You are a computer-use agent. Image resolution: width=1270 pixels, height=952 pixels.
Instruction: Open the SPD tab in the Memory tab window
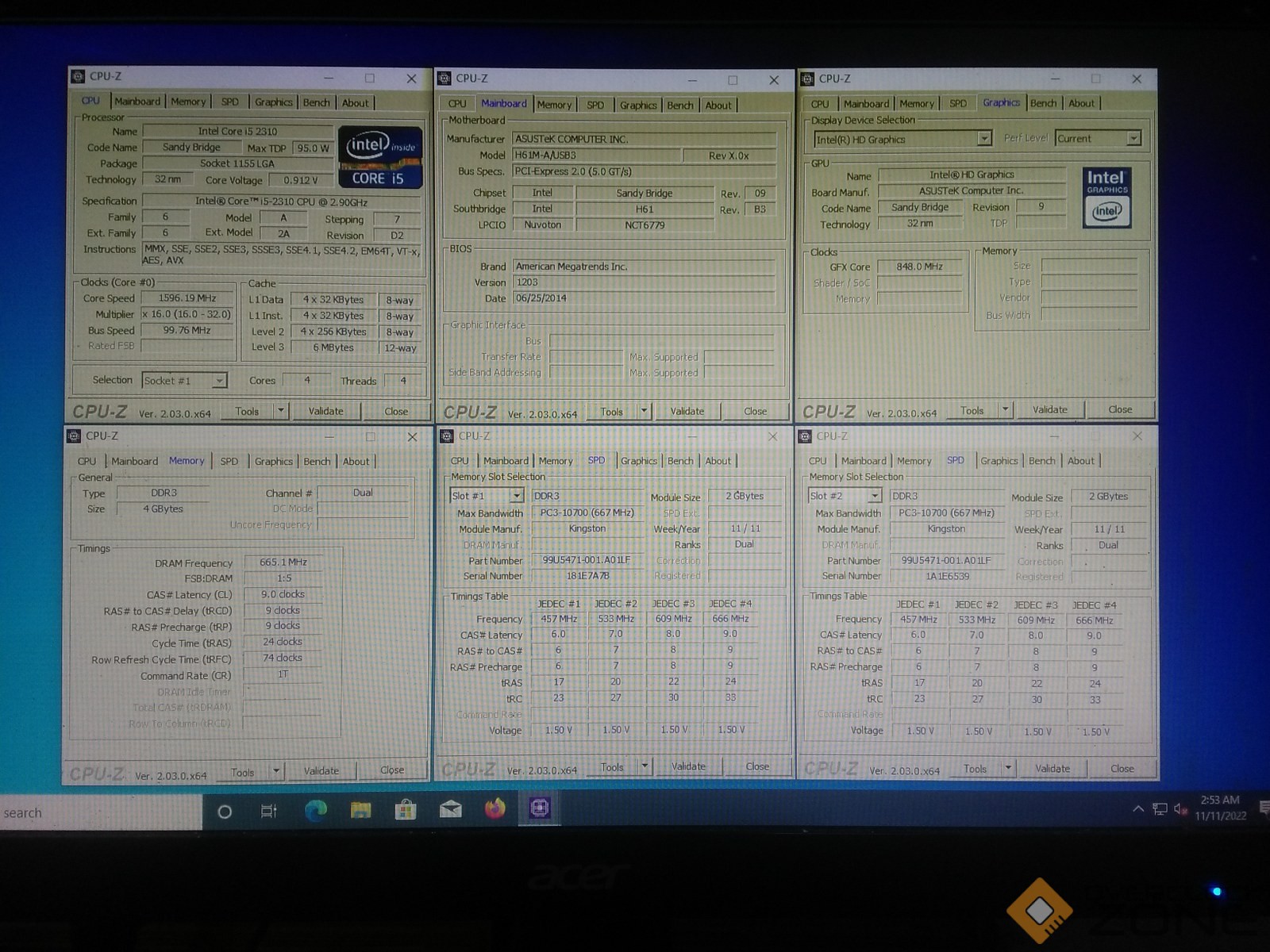pyautogui.click(x=229, y=461)
